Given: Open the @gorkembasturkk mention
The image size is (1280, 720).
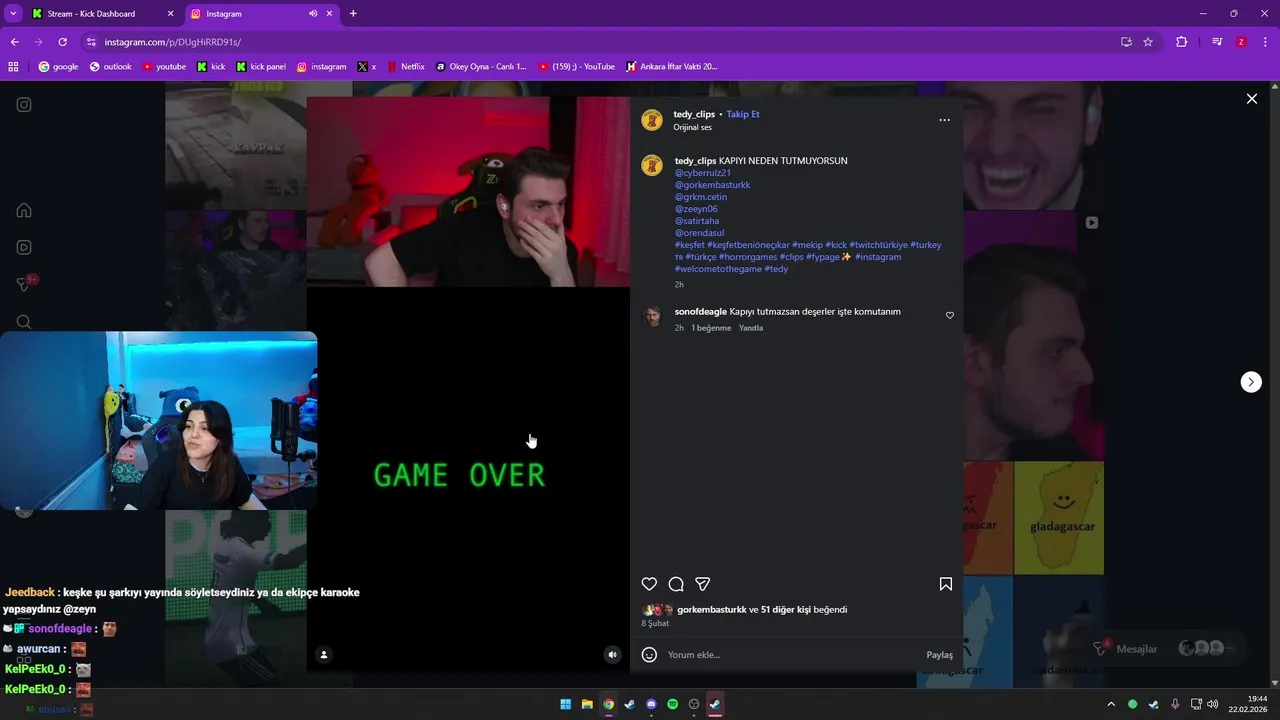Looking at the screenshot, I should tap(712, 185).
